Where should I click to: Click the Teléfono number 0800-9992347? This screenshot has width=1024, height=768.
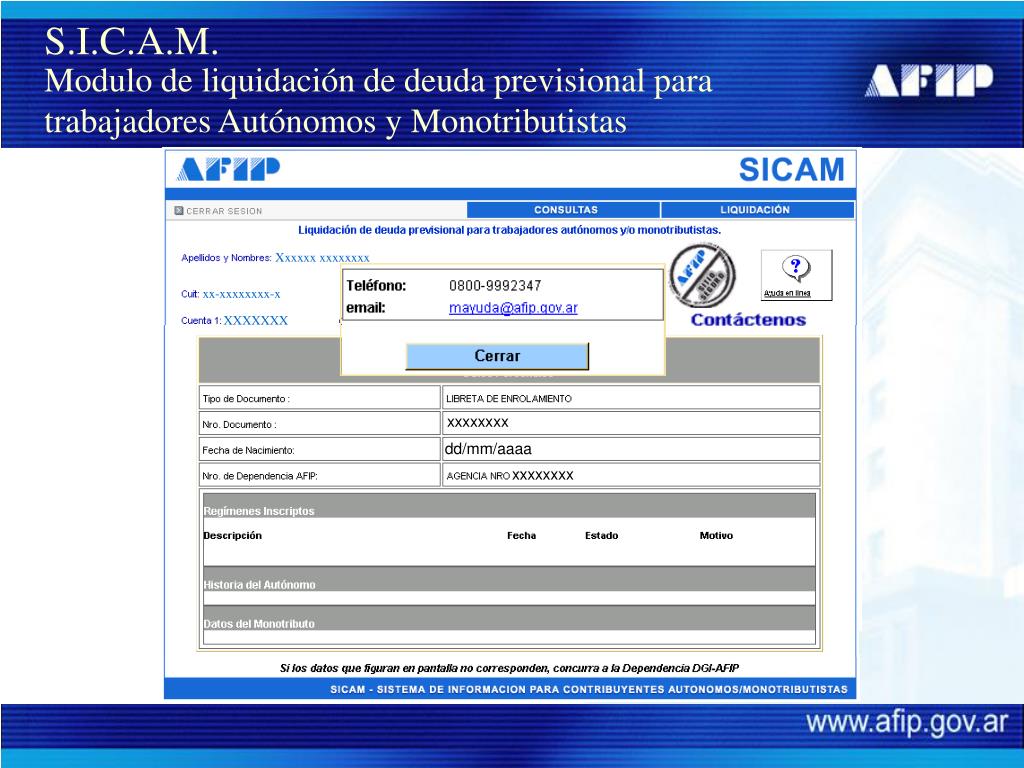tap(495, 285)
